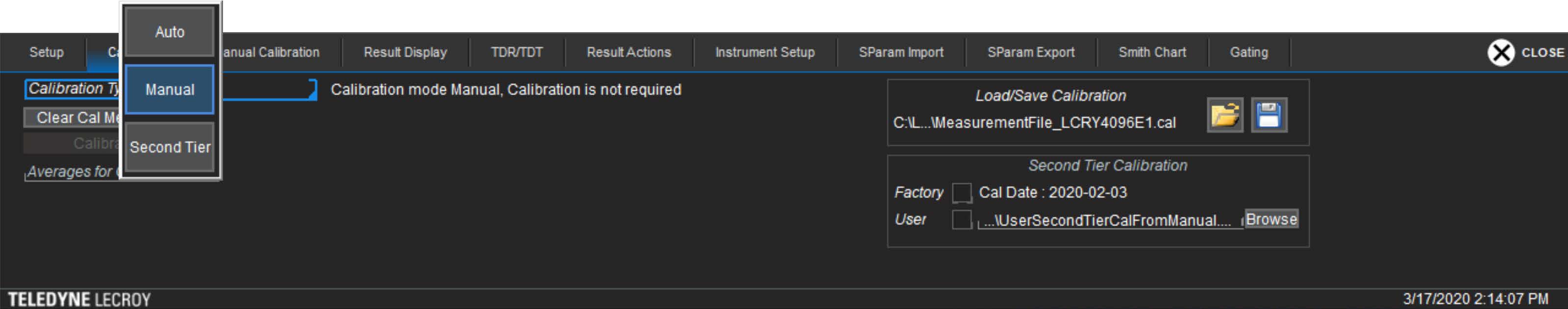The image size is (1568, 309).
Task: Enable the Factory second tier checkbox
Action: [961, 193]
